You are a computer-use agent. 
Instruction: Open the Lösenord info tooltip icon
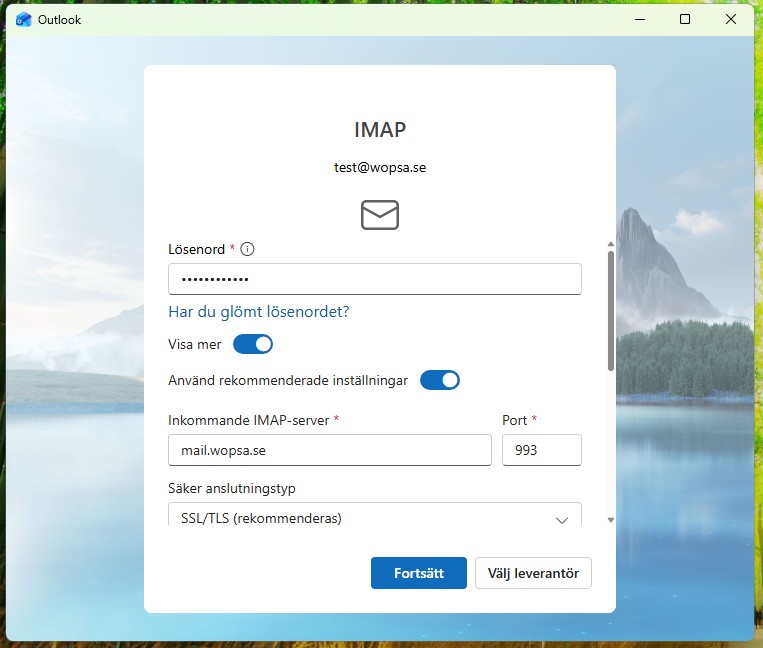[x=248, y=249]
